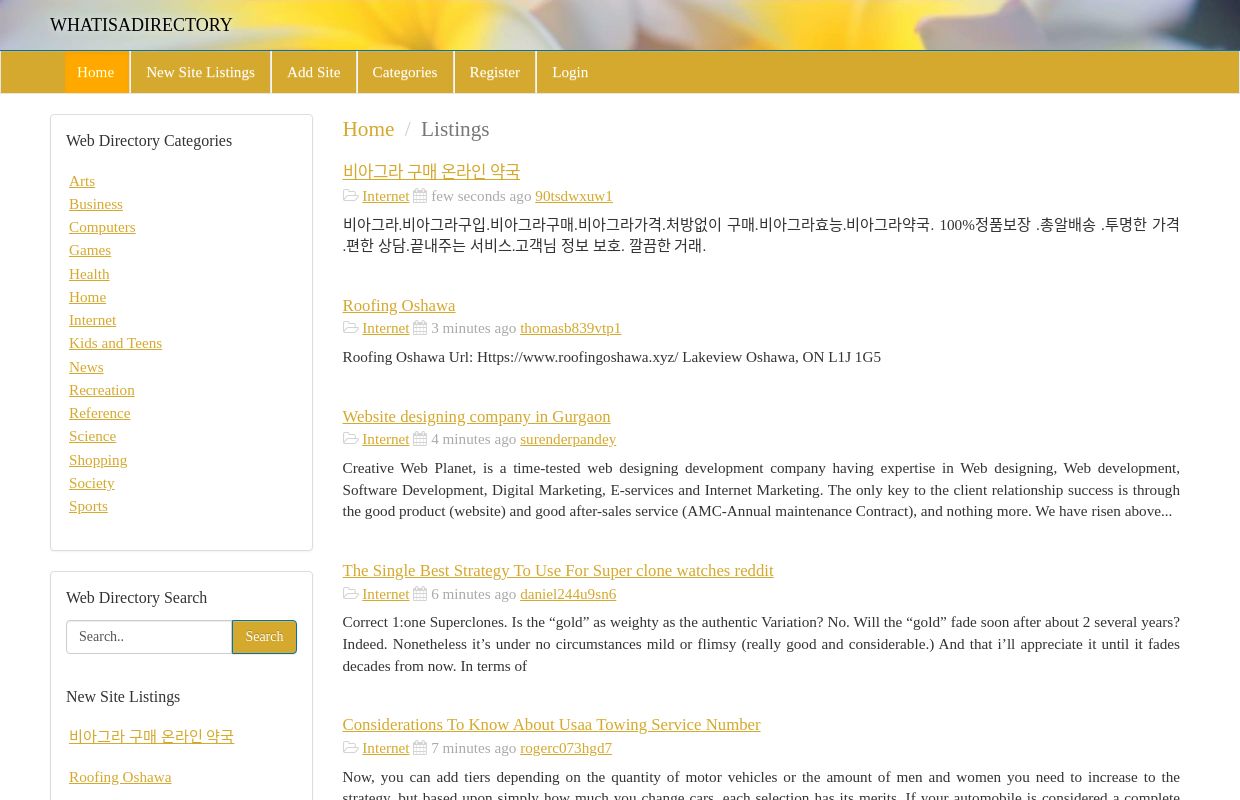
Task: View user thomasb839vtp1 profile
Action: click(x=570, y=328)
